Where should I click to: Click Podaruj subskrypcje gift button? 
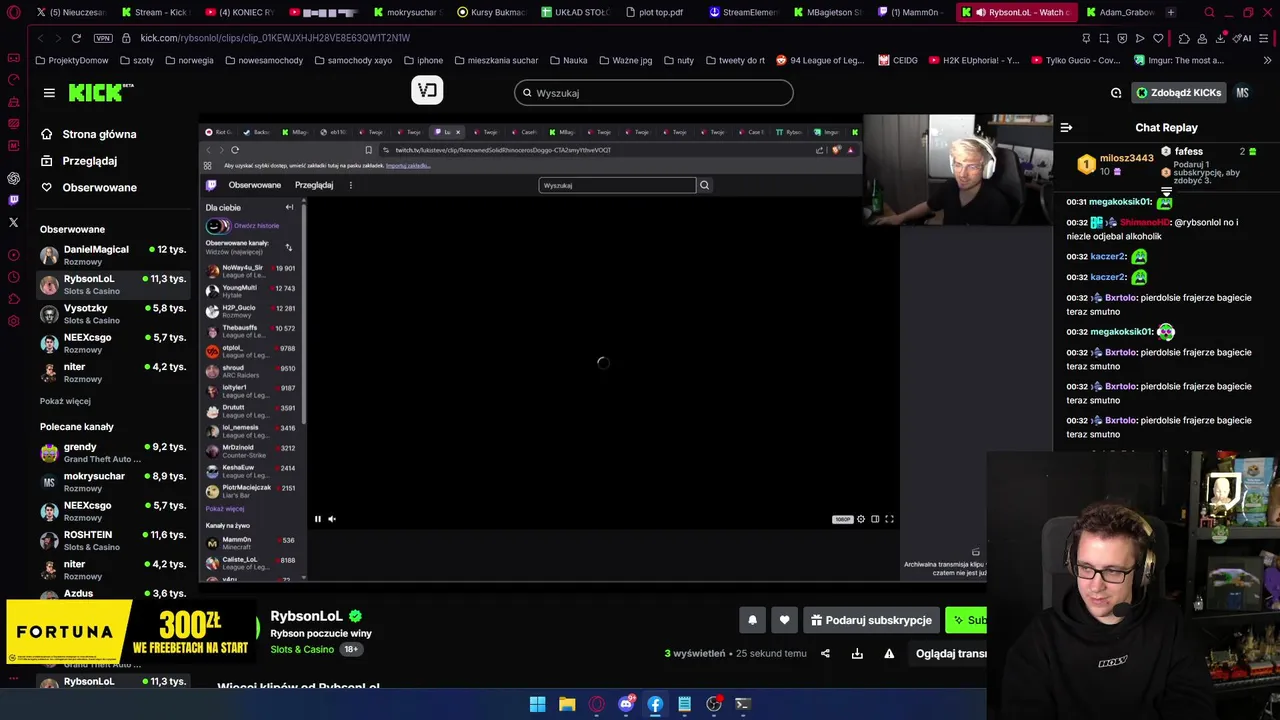[x=871, y=620]
